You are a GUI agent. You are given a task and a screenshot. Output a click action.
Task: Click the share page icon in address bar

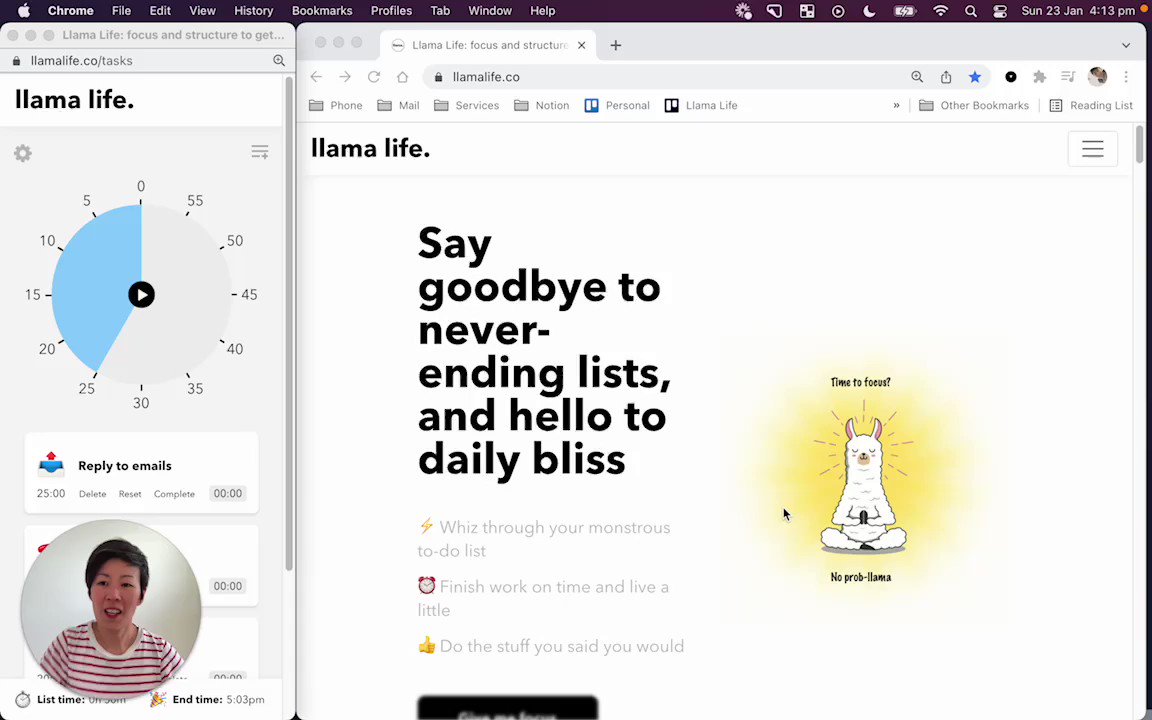(946, 76)
